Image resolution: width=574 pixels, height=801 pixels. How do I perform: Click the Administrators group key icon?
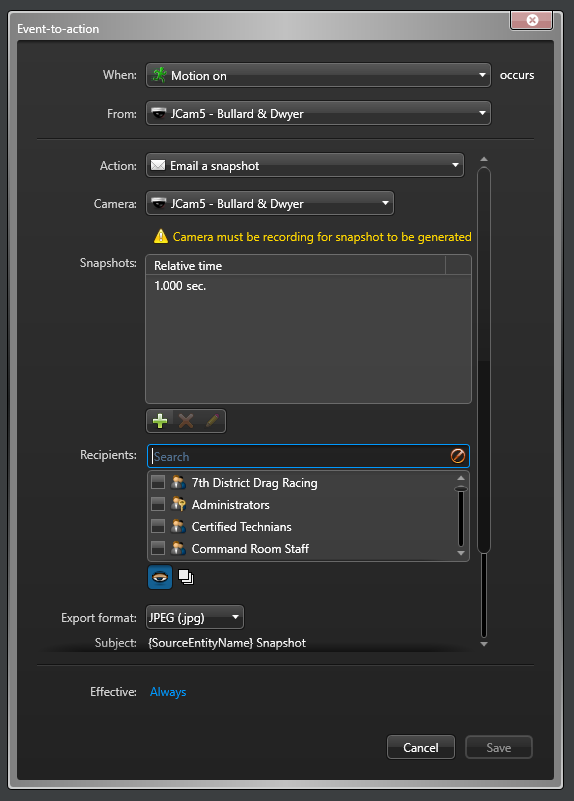(x=178, y=504)
